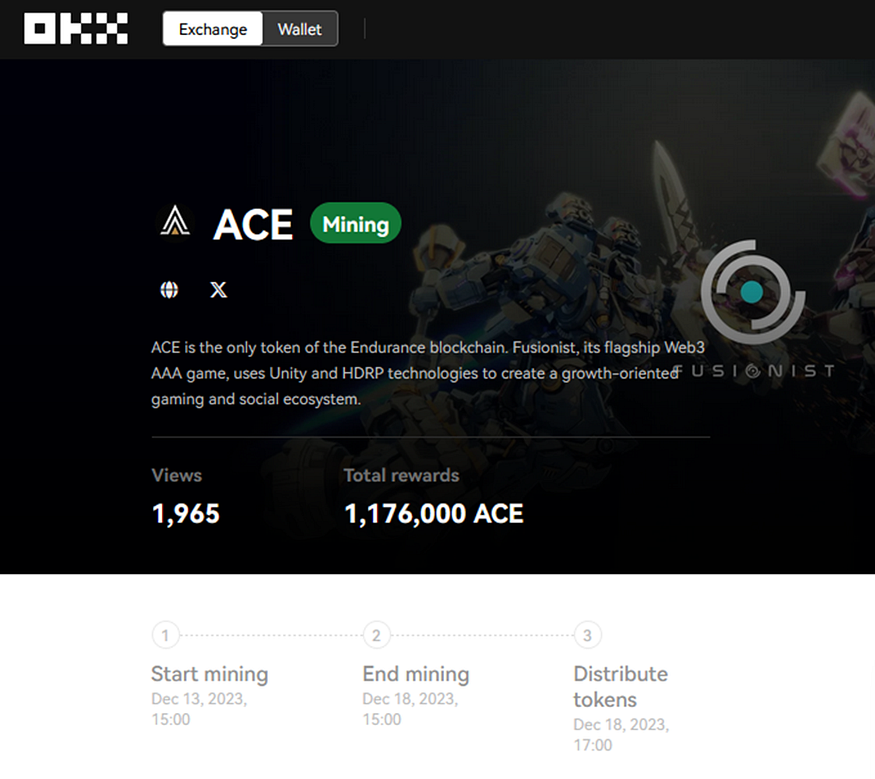The height and width of the screenshot is (779, 875).
Task: Click the ACE title heading
Action: coord(253,224)
